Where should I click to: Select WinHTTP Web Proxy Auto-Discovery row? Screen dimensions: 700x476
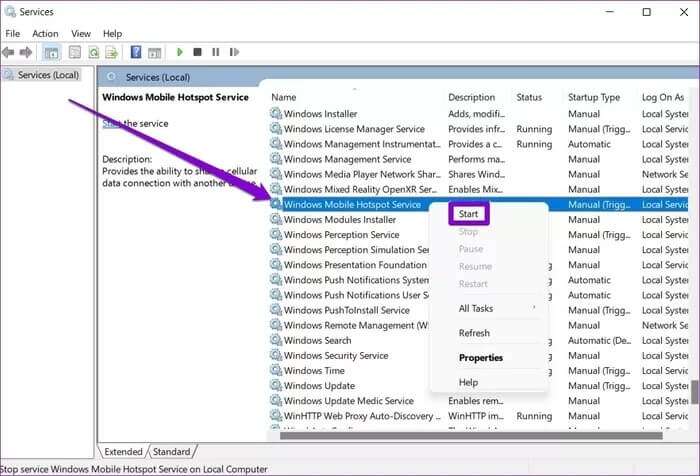(479, 416)
